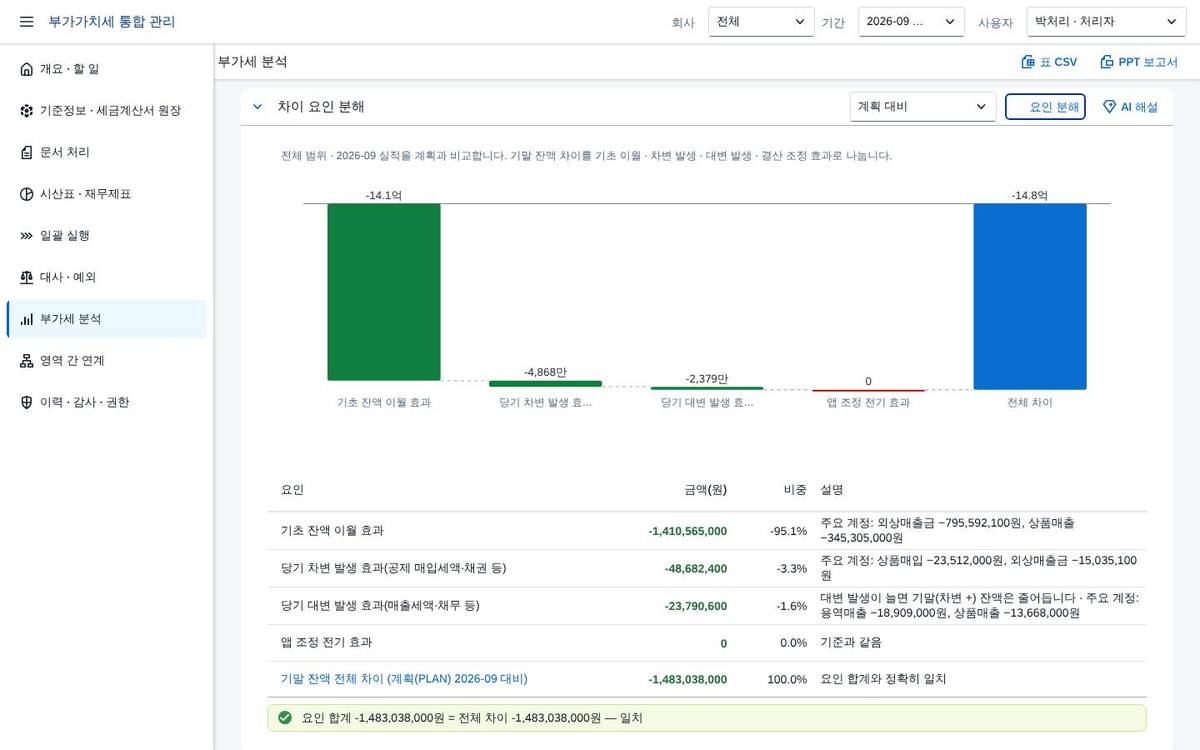Open 이력 · 감사 · 권한 menu item
Screen dimensions: 1200x750
pyautogui.click(x=106, y=402)
